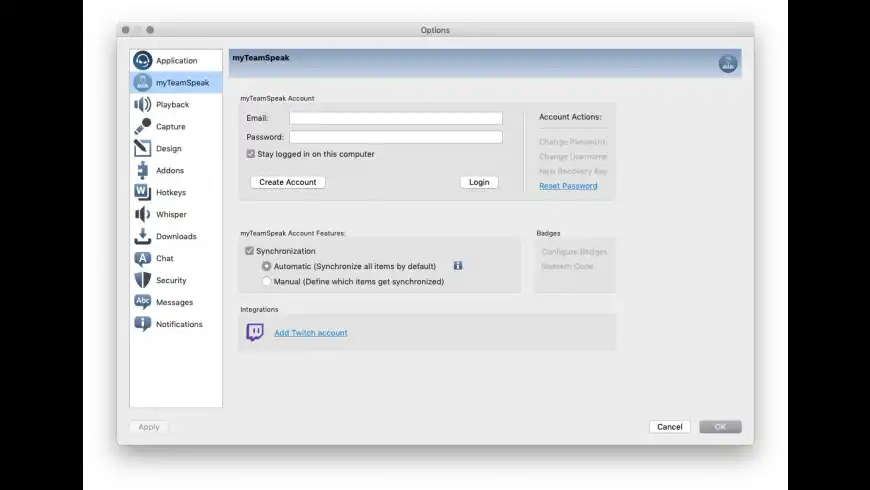Viewport: 870px width, 490px height.
Task: Click the Create Account button
Action: click(287, 182)
